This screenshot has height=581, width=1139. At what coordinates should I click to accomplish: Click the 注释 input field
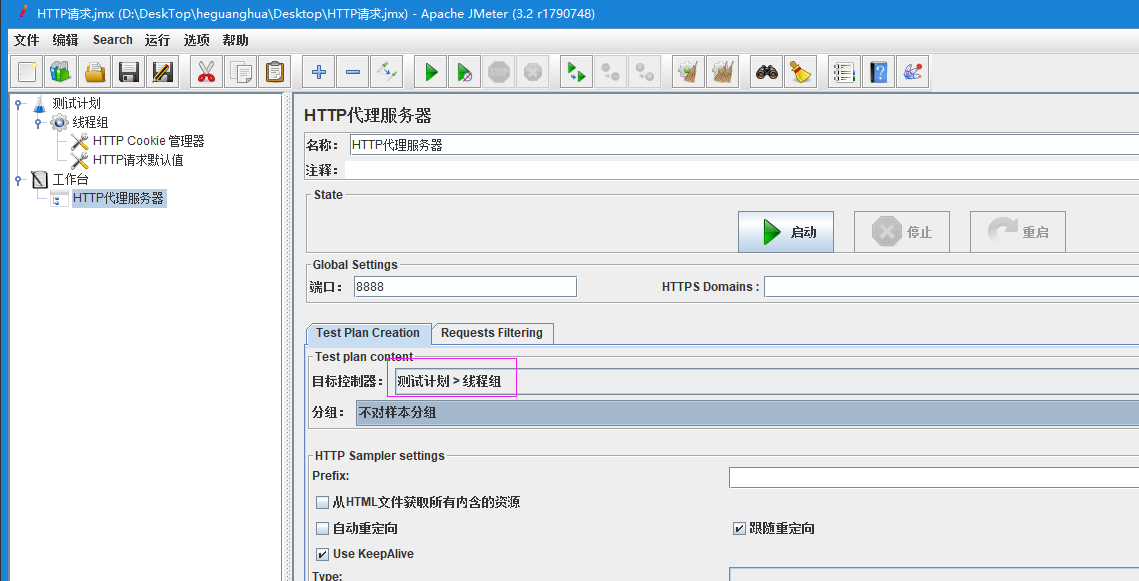[x=742, y=170]
